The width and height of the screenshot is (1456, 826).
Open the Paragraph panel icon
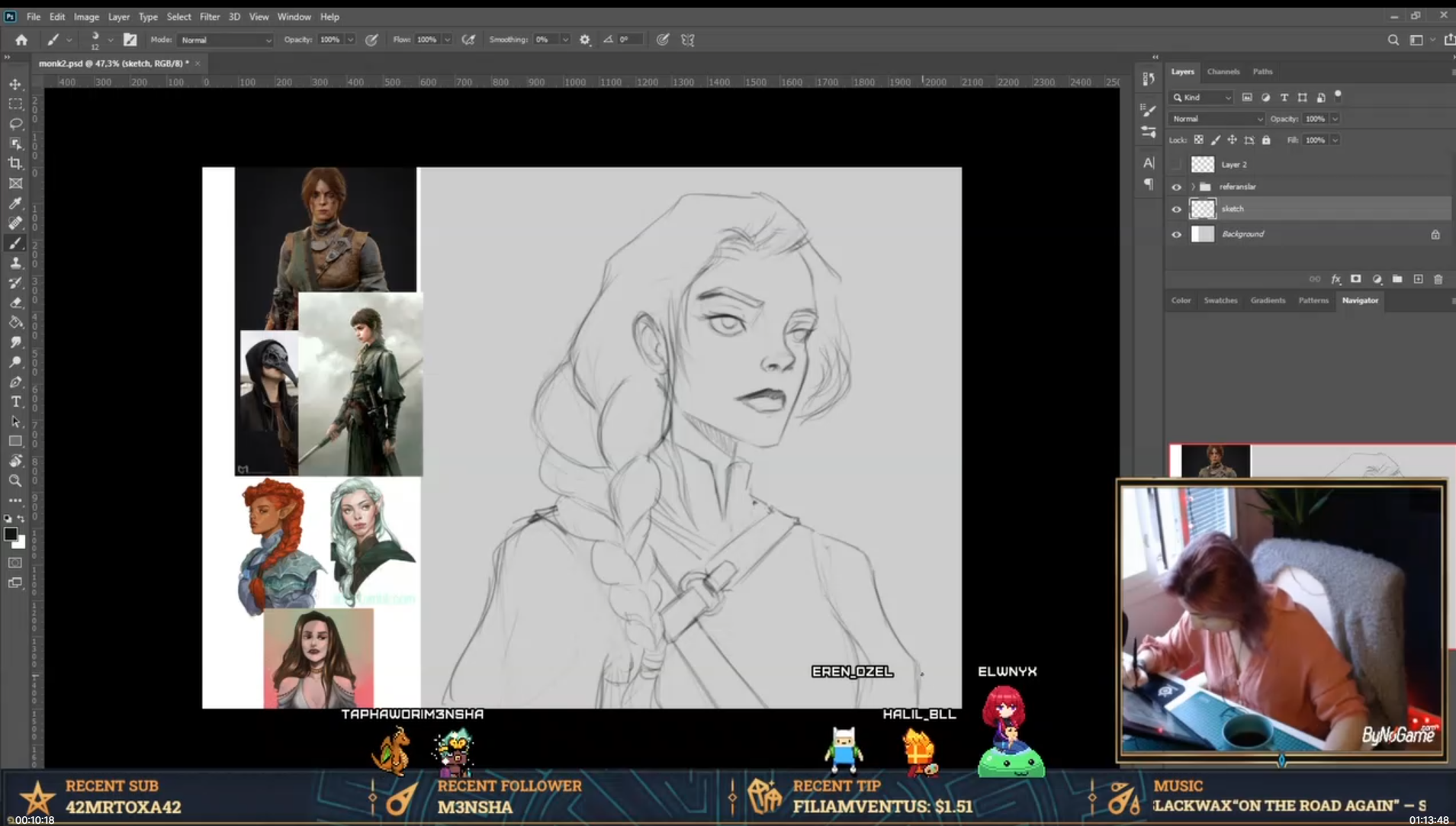coord(1149,184)
